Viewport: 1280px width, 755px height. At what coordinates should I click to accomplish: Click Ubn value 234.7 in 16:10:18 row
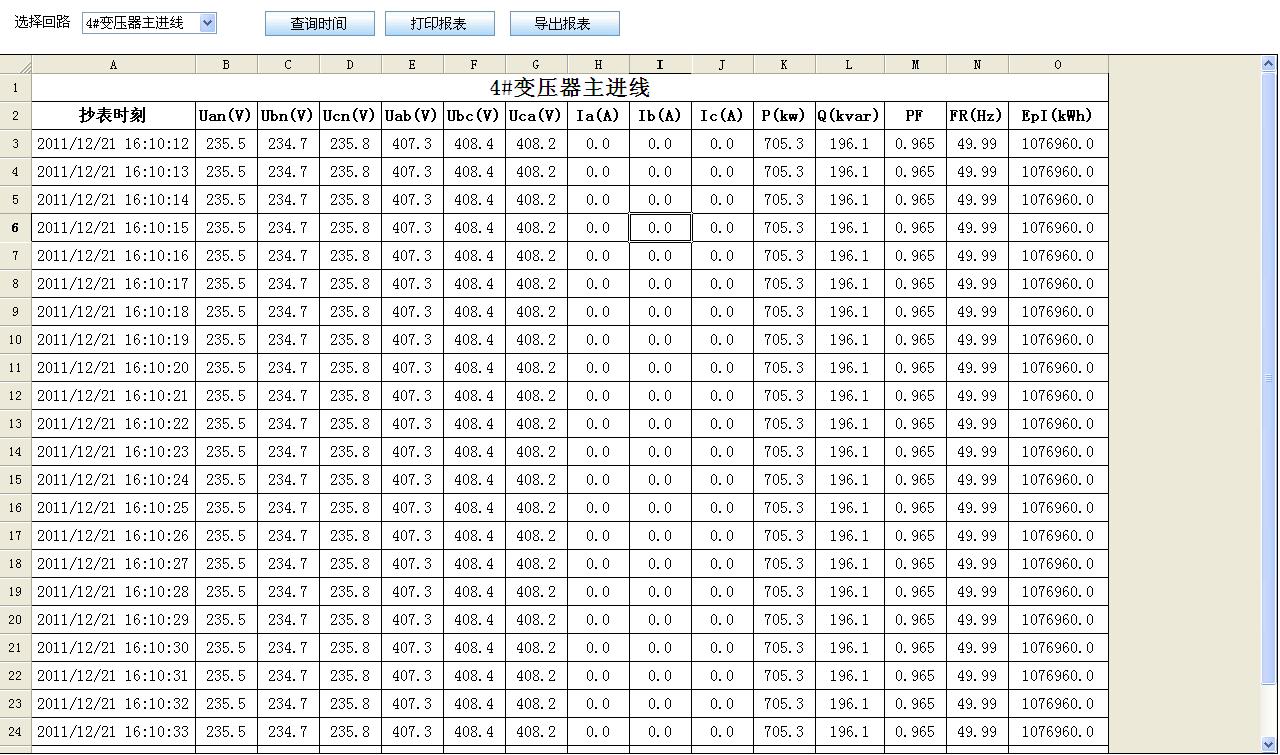tap(288, 312)
